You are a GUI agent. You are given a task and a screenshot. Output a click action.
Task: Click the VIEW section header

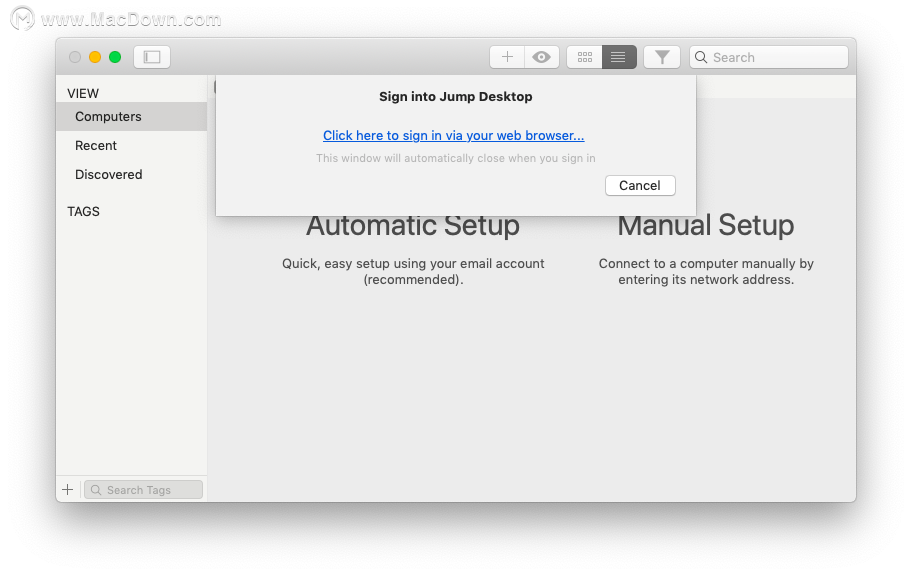point(83,93)
